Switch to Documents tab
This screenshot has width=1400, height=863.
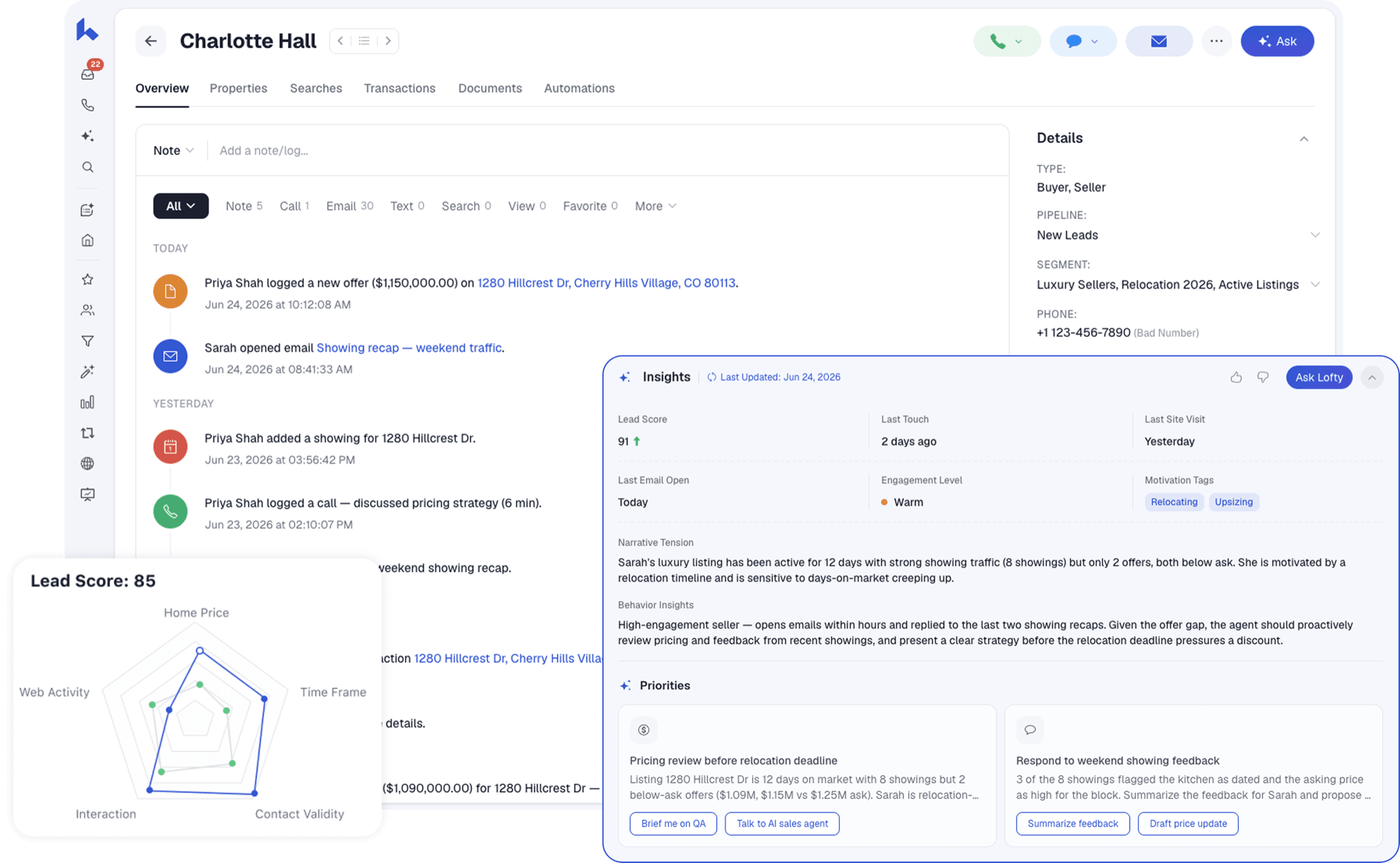pyautogui.click(x=490, y=88)
